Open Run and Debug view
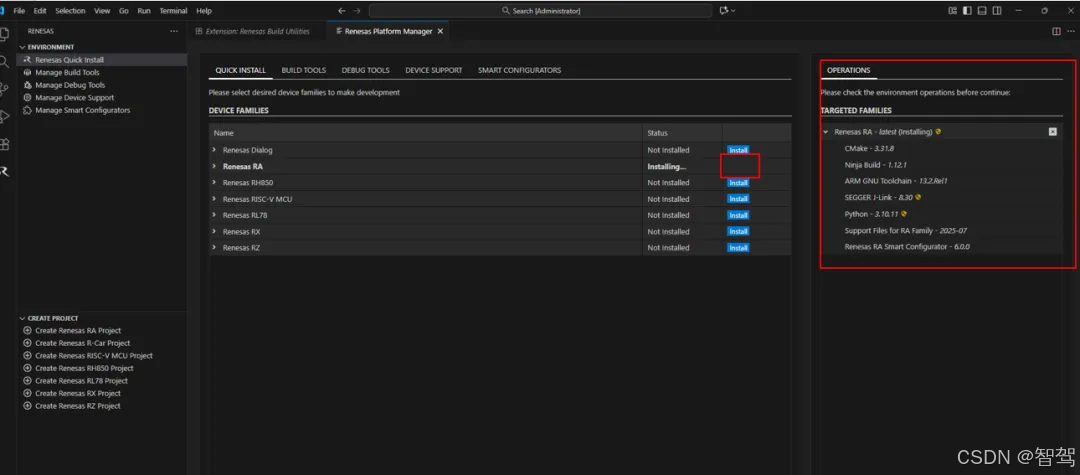The width and height of the screenshot is (1080, 475). click(x=4, y=116)
